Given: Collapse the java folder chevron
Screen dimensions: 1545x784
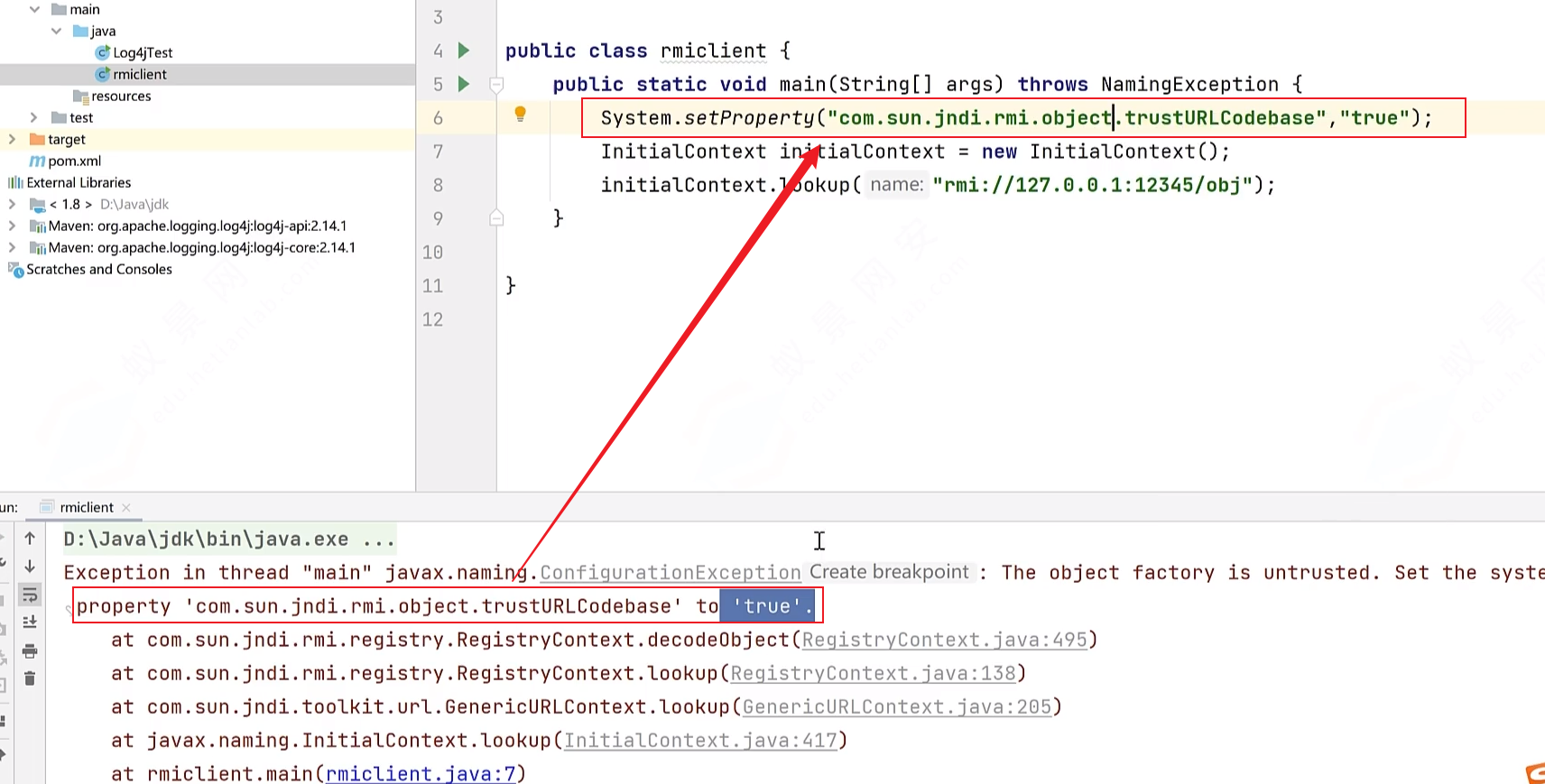Looking at the screenshot, I should click(x=56, y=31).
